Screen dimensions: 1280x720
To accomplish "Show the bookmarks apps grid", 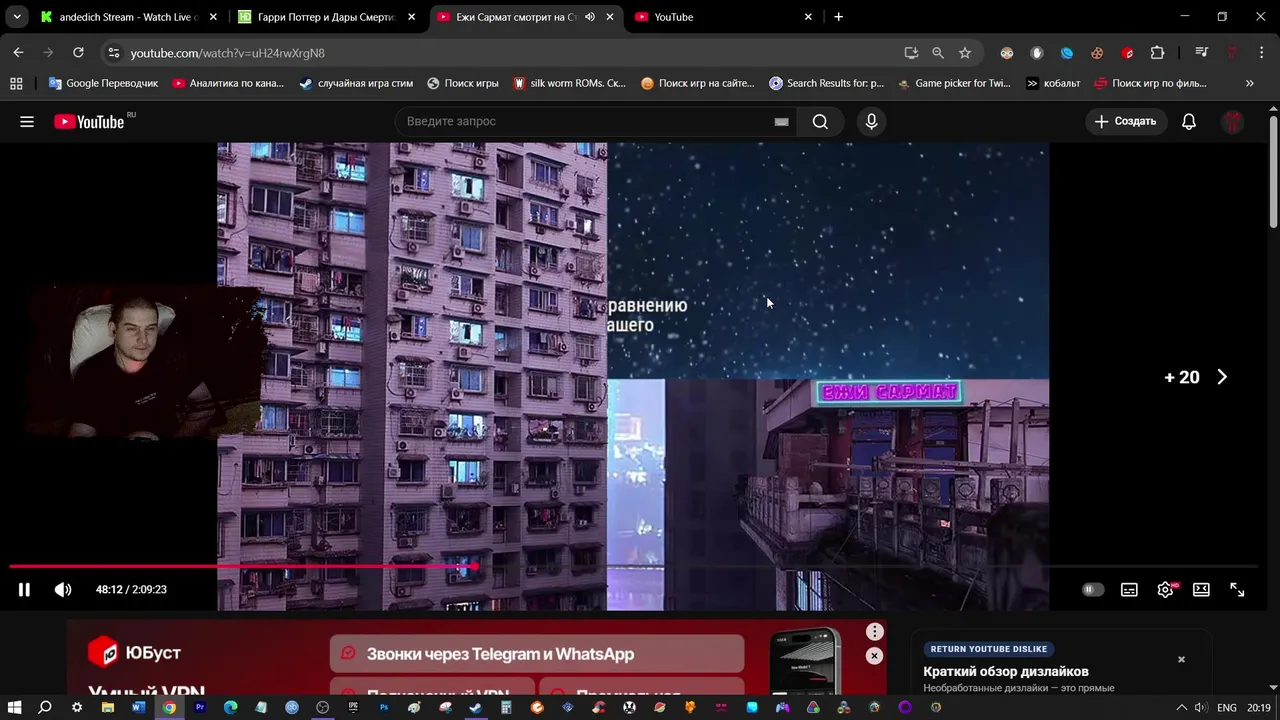I will click(15, 83).
